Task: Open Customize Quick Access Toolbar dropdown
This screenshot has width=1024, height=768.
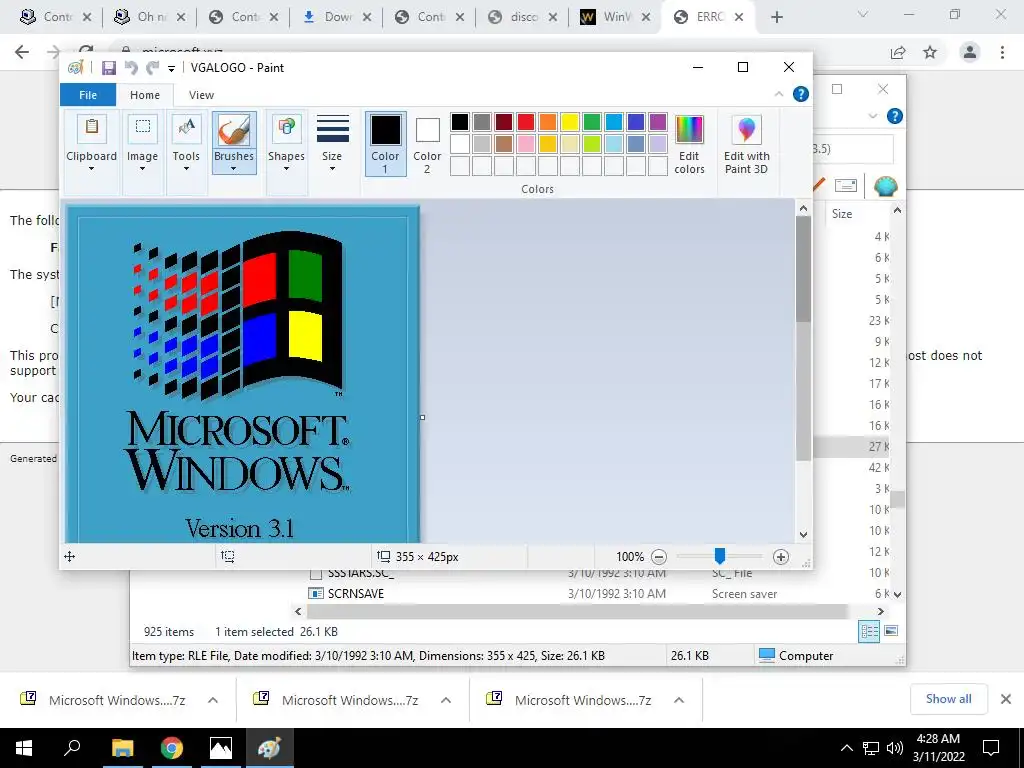Action: pyautogui.click(x=171, y=68)
